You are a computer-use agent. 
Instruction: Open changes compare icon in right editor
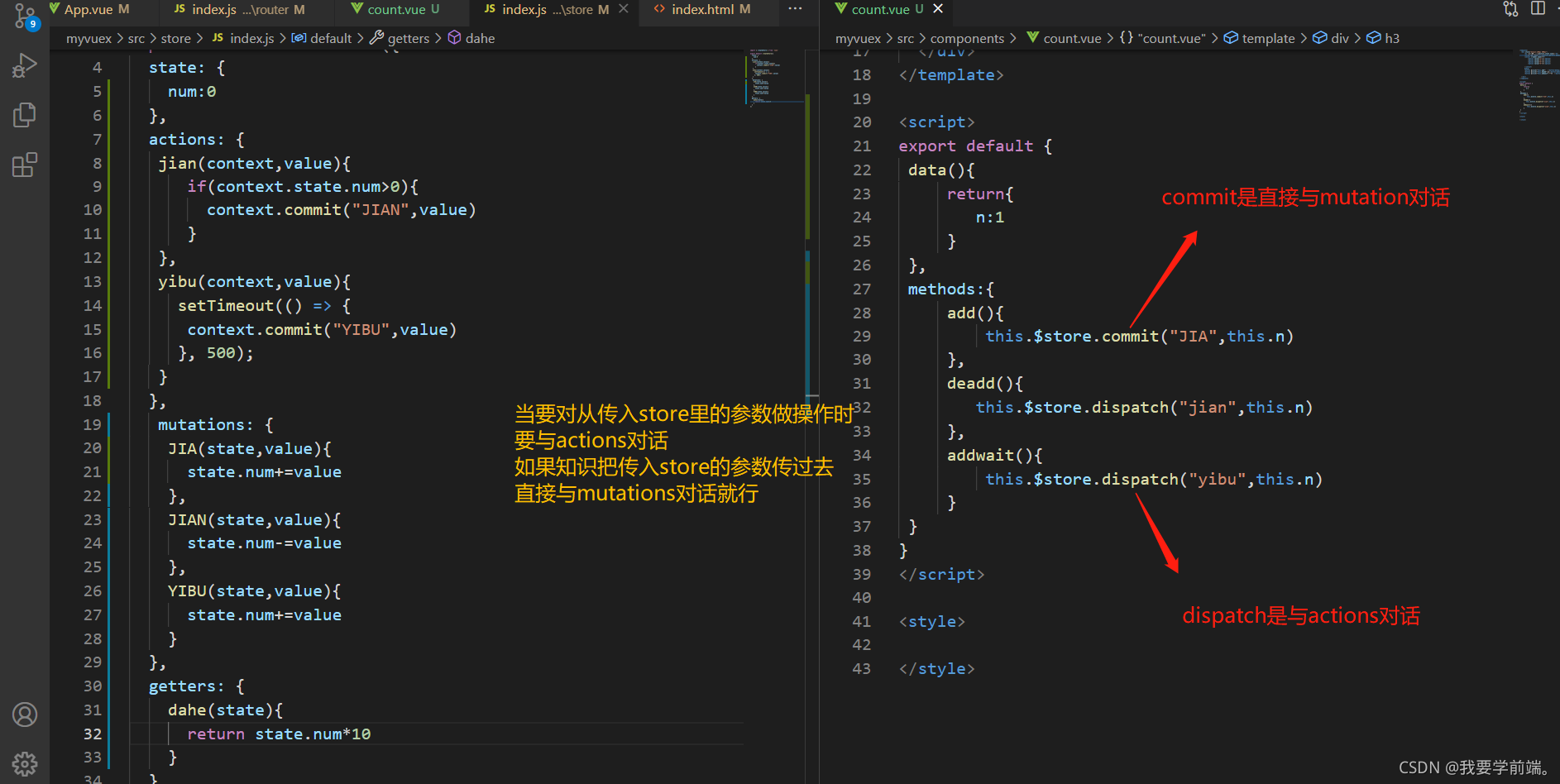pos(1510,8)
